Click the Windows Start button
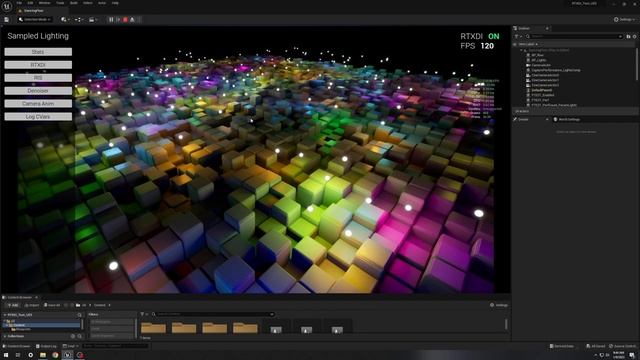 click(x=6, y=355)
